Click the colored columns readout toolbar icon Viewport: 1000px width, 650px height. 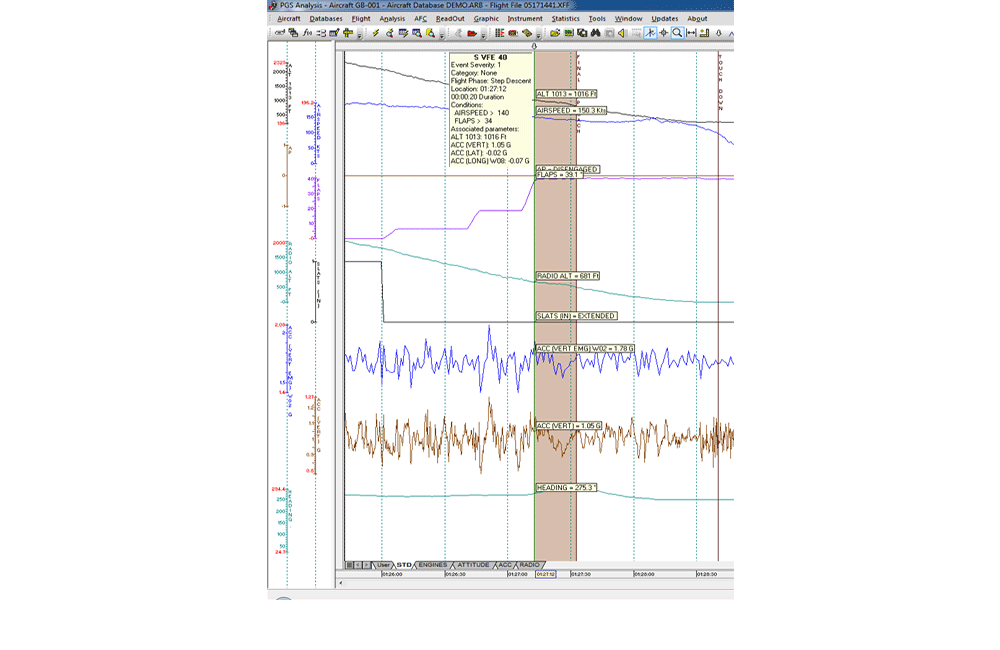click(x=499, y=33)
